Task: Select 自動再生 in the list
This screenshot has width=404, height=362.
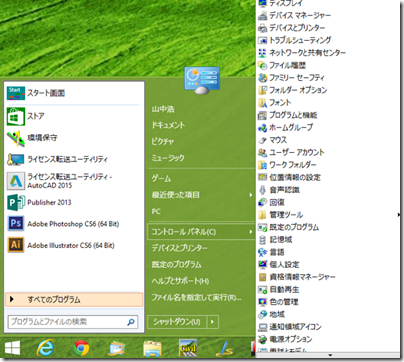Action: pos(284,290)
